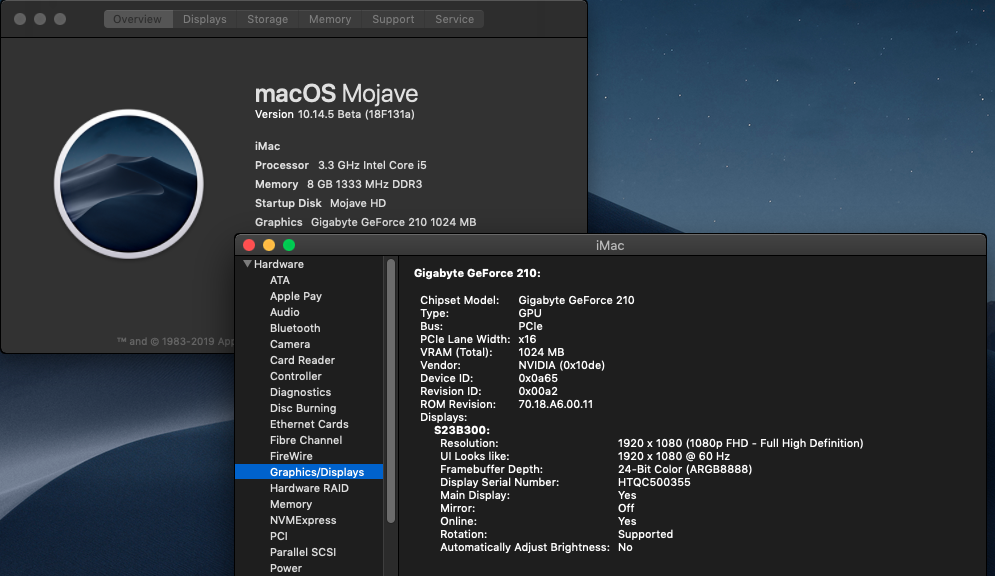
Task: Open the Service tab
Action: point(454,19)
